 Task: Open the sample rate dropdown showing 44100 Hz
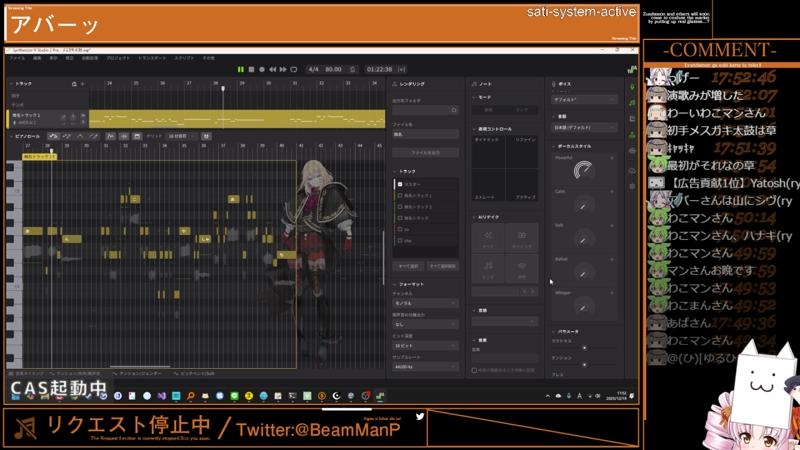[x=424, y=367]
